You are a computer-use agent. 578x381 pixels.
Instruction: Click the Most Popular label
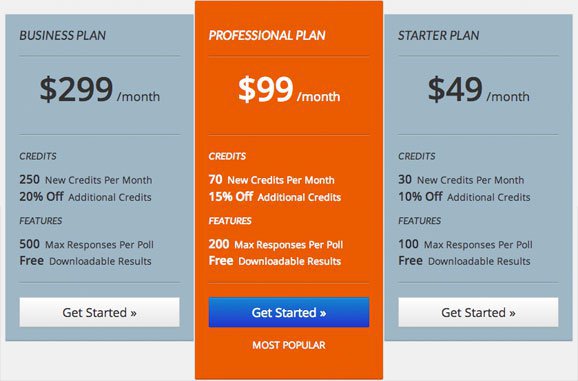coord(289,345)
